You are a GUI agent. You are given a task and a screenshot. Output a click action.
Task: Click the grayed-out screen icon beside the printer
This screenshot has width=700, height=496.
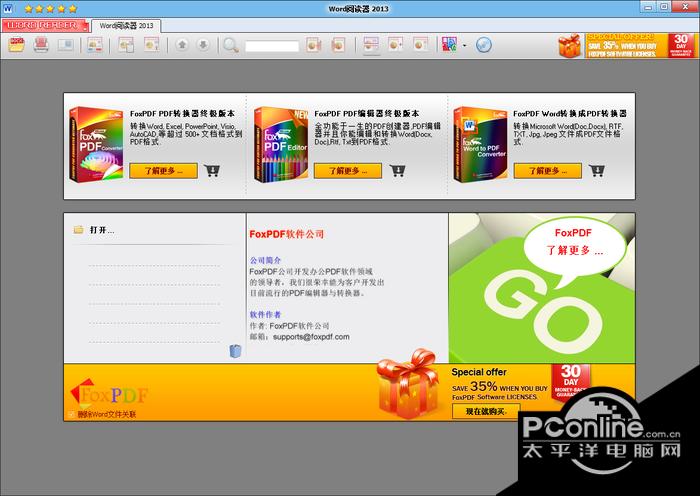coord(66,45)
